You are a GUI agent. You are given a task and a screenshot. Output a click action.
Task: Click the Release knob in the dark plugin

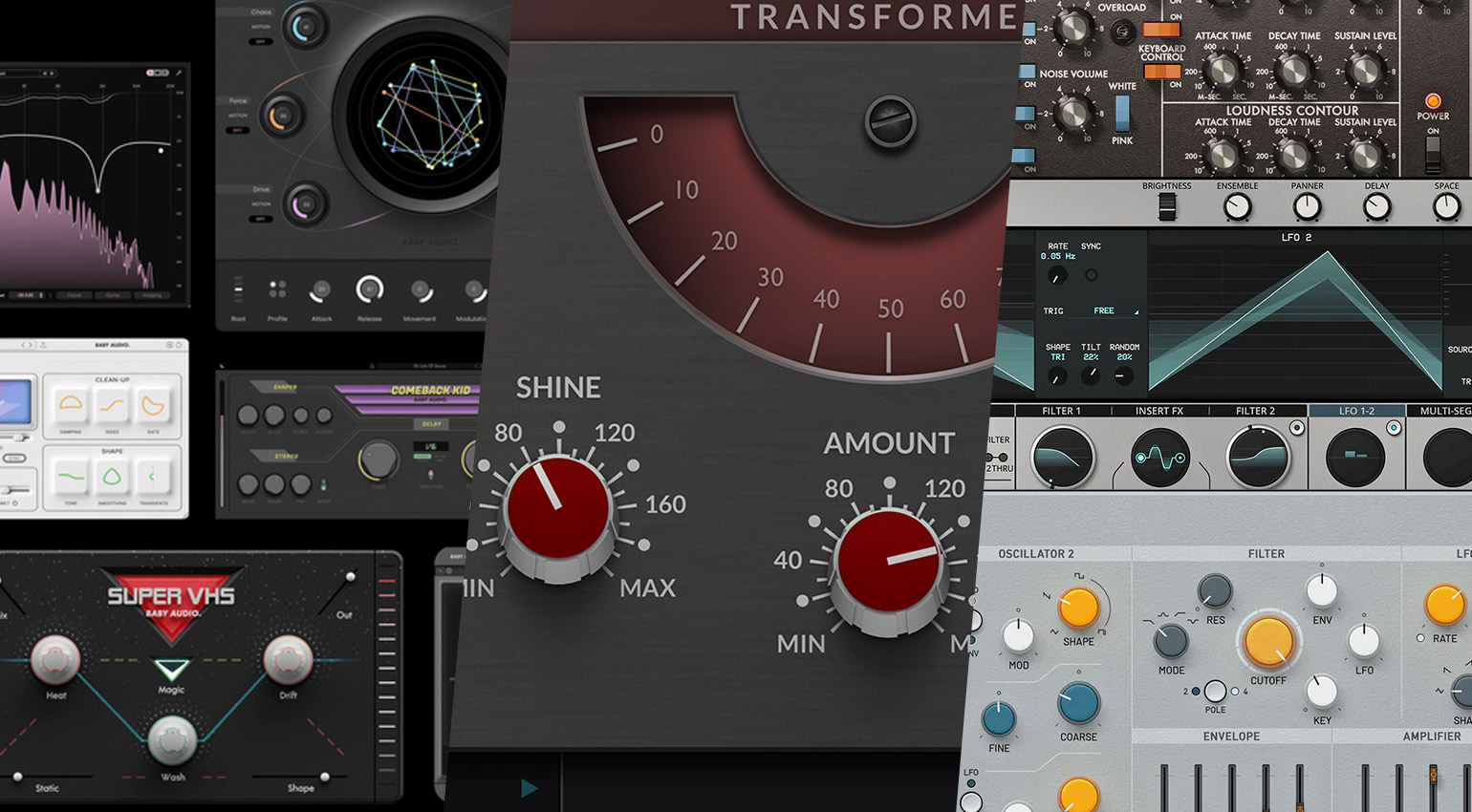click(x=369, y=288)
